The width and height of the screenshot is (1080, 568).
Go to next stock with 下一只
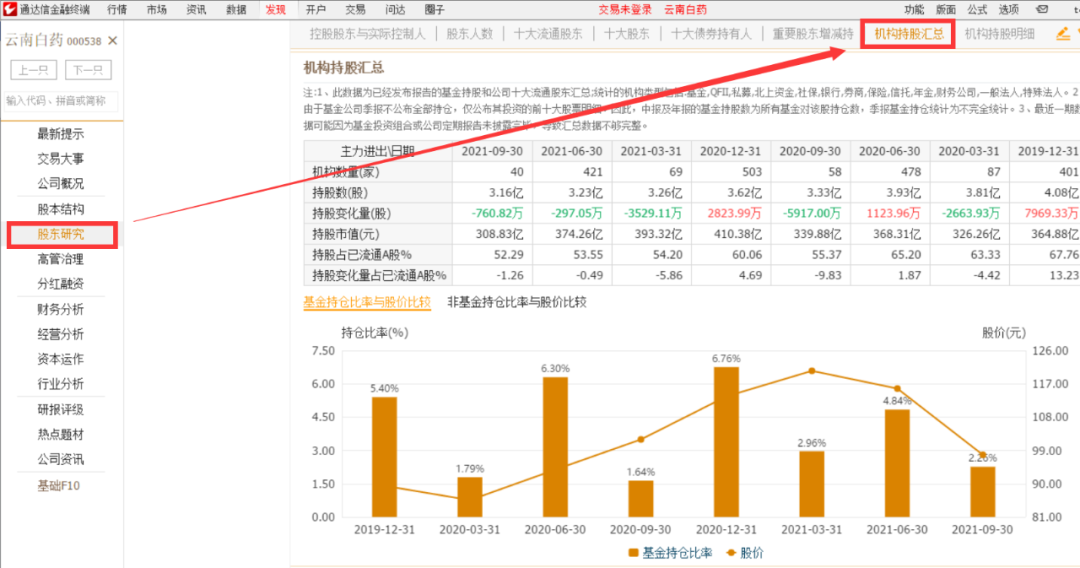[x=88, y=70]
